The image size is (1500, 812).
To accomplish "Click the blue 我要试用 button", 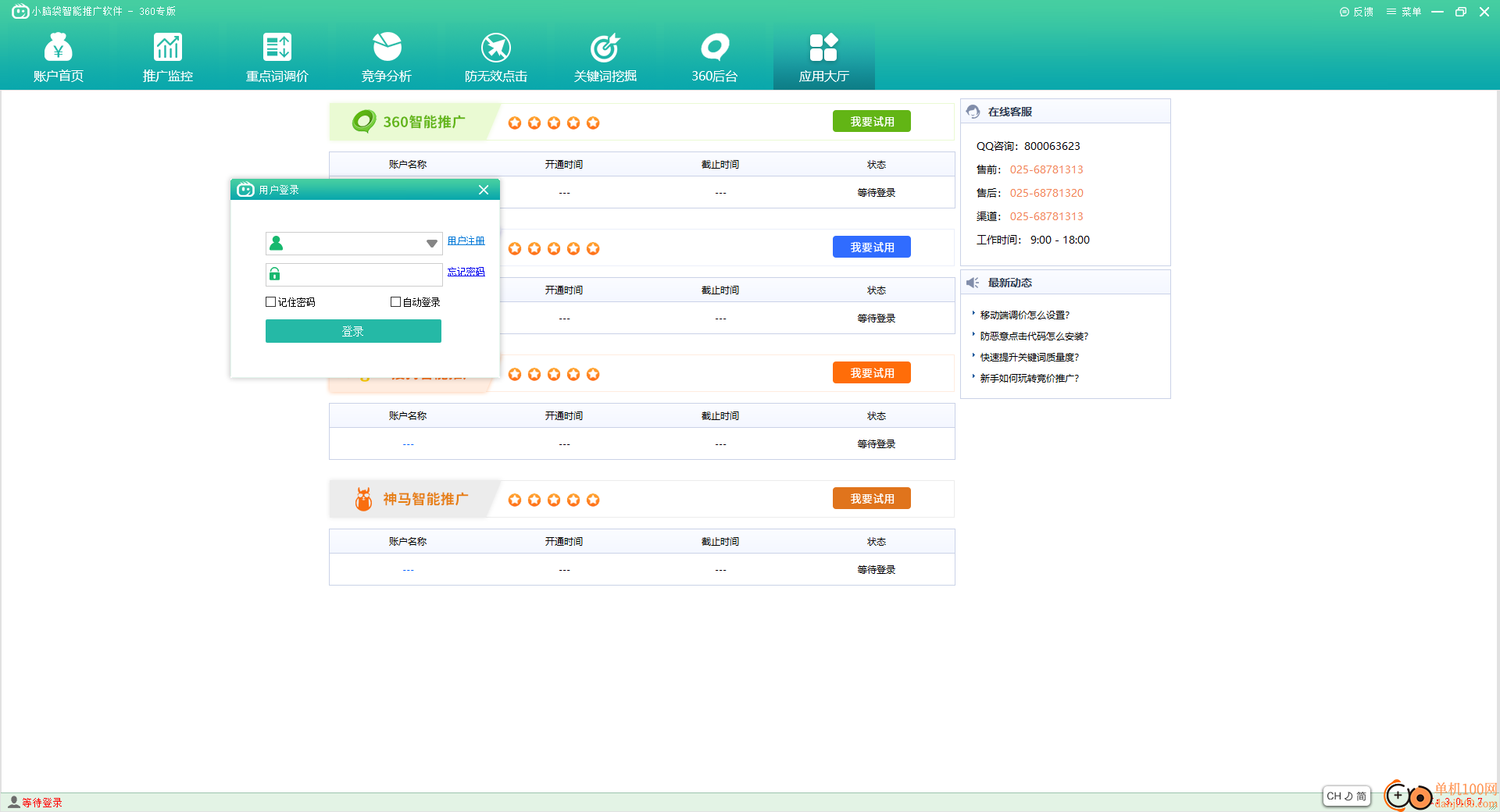I will 872,247.
